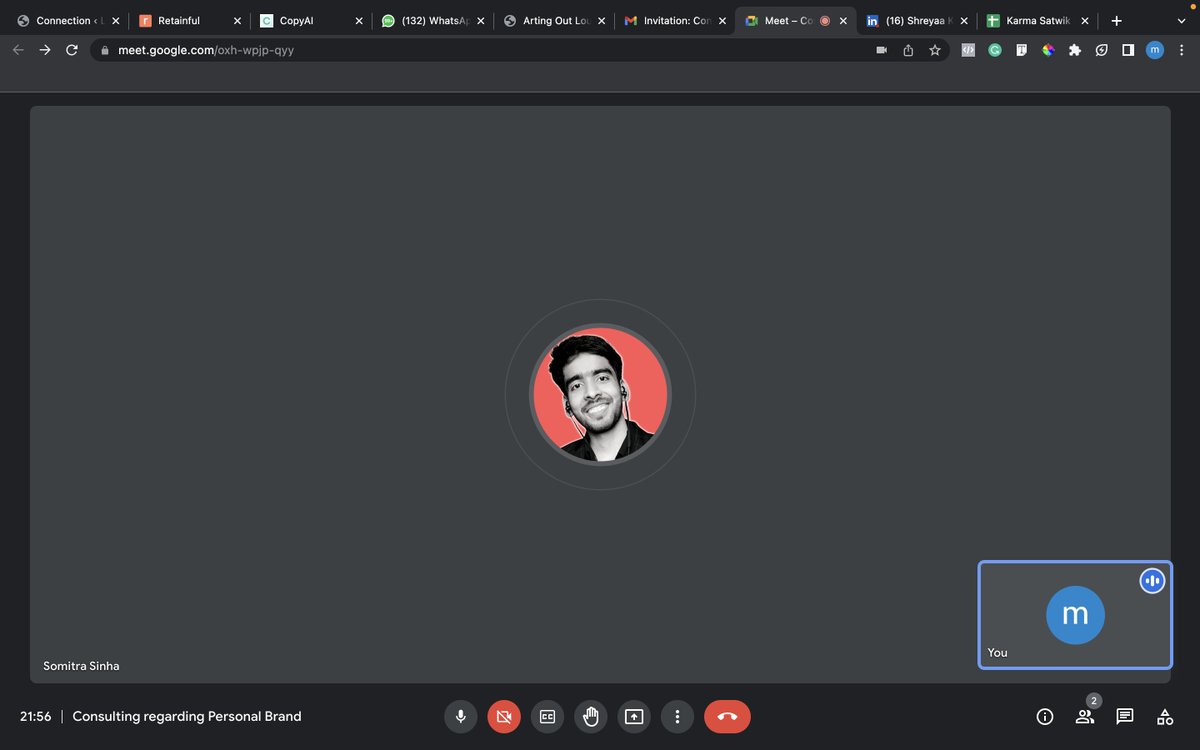Leave the call with red hang-up button

click(x=727, y=716)
